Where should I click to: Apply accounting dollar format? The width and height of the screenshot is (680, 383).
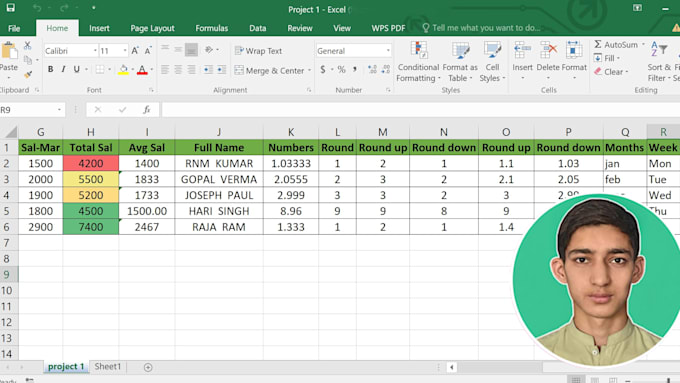coord(323,69)
